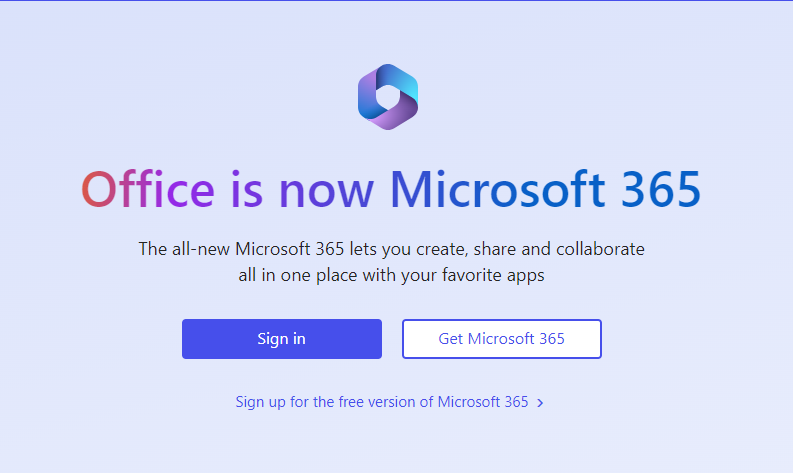
Task: Click the thin blue line at page top
Action: tap(396, 1)
